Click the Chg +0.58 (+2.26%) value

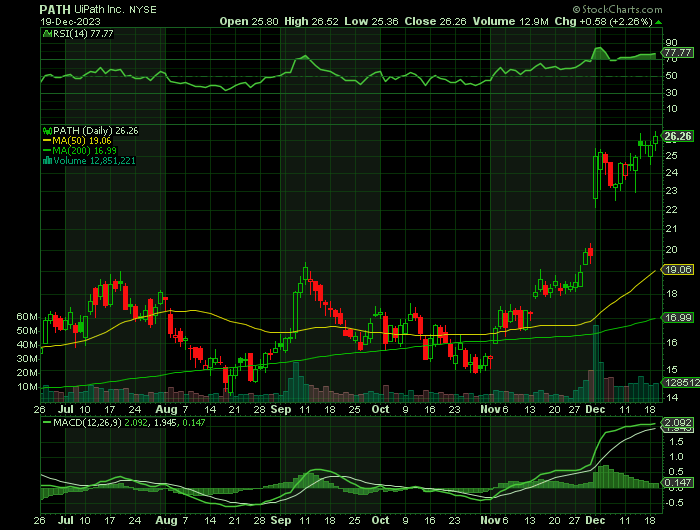click(x=604, y=21)
